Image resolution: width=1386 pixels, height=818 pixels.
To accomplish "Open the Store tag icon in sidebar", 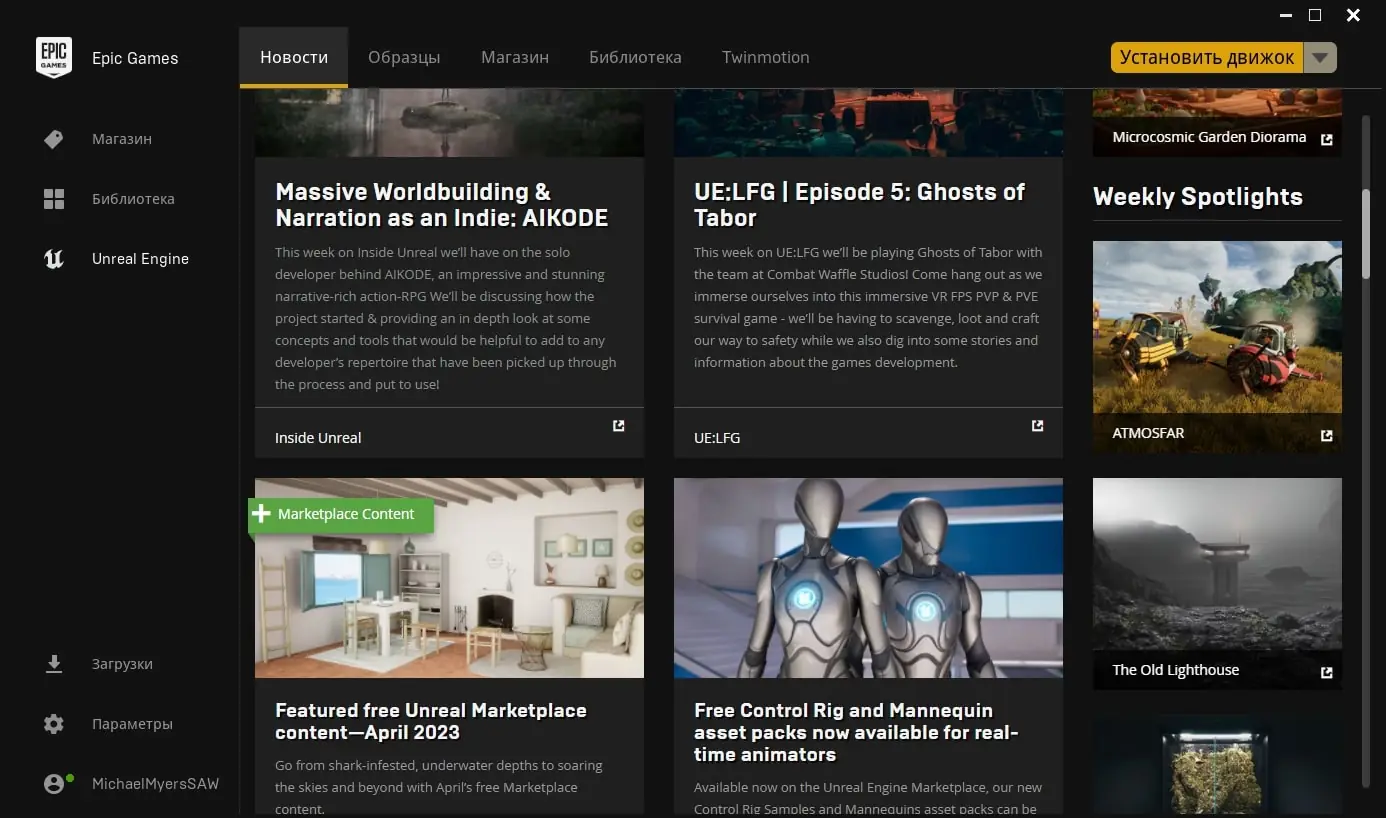I will pyautogui.click(x=54, y=139).
